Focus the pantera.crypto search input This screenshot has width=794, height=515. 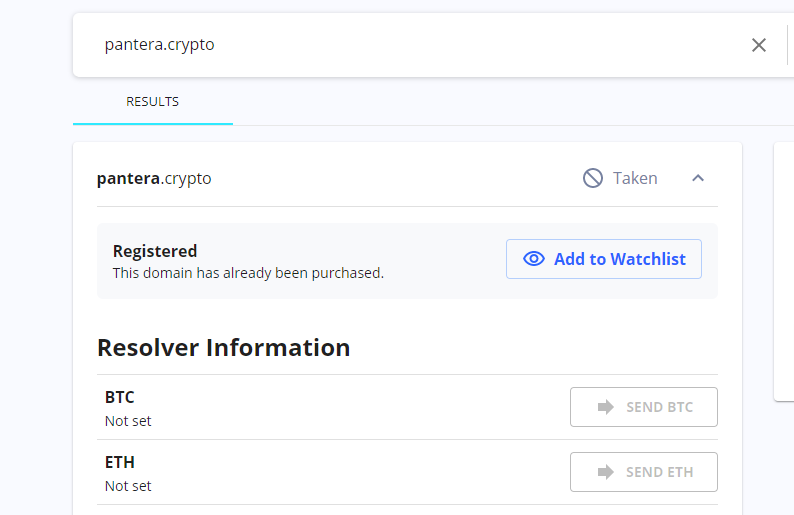pos(420,45)
